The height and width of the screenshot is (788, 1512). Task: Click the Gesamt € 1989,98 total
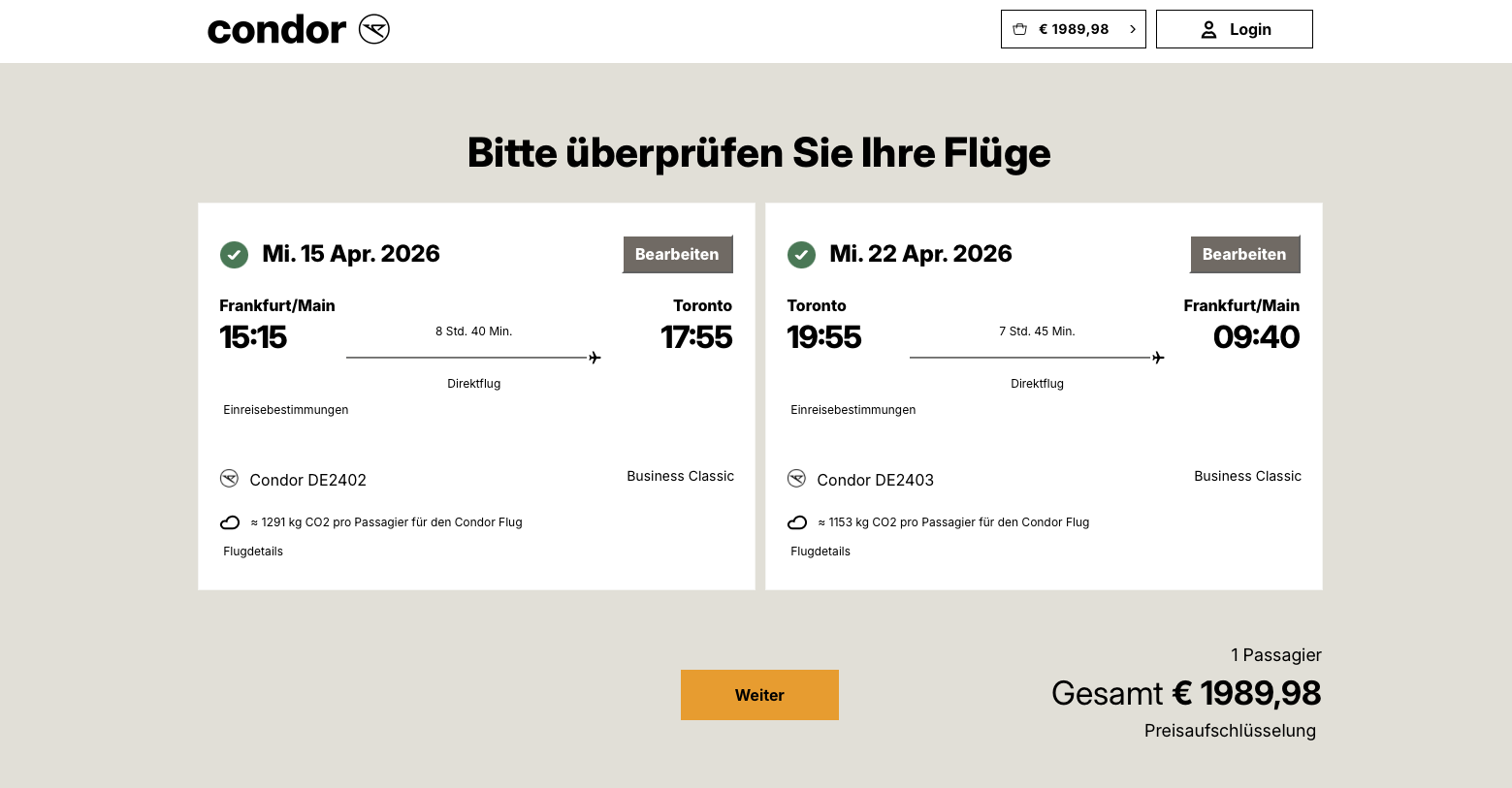click(x=1185, y=694)
